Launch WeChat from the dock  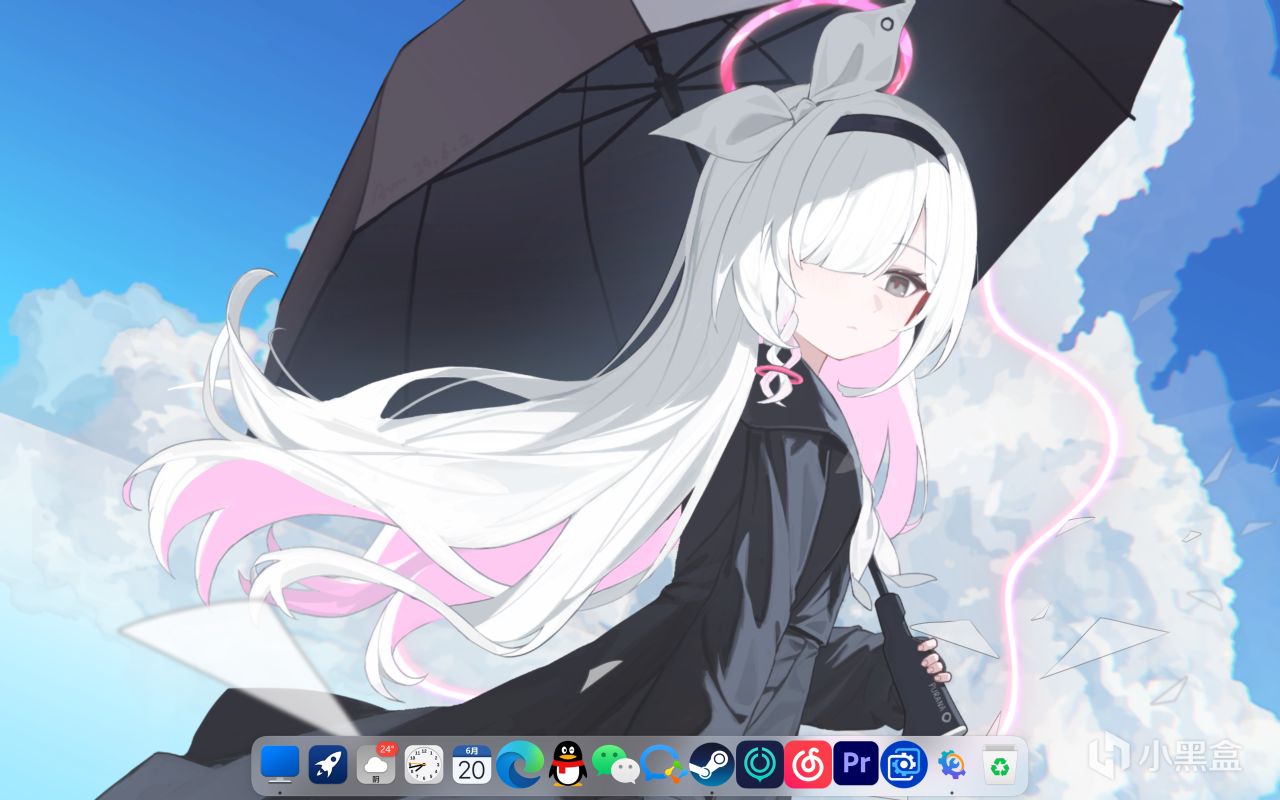coord(615,764)
